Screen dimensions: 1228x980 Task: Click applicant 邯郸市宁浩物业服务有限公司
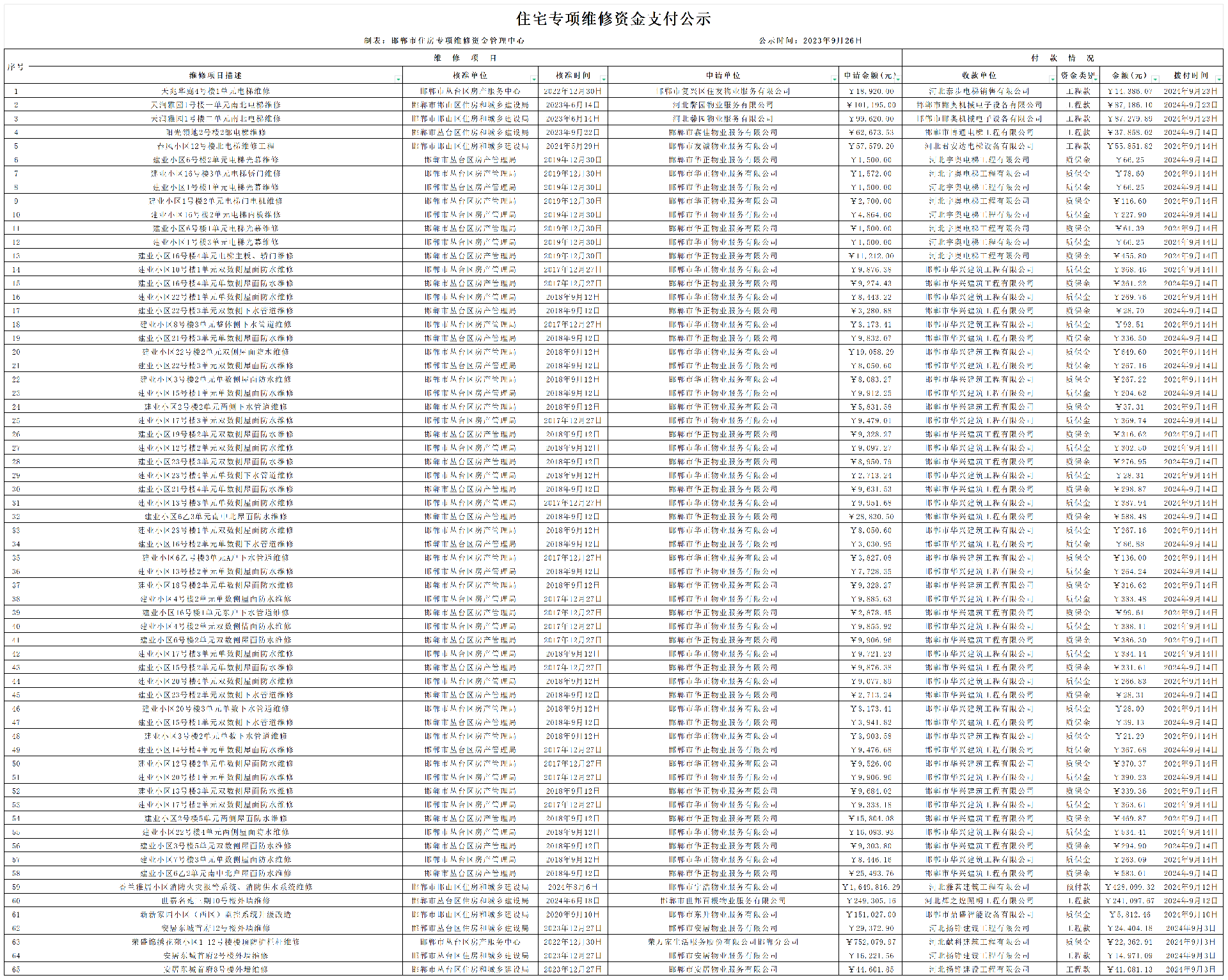(x=723, y=887)
